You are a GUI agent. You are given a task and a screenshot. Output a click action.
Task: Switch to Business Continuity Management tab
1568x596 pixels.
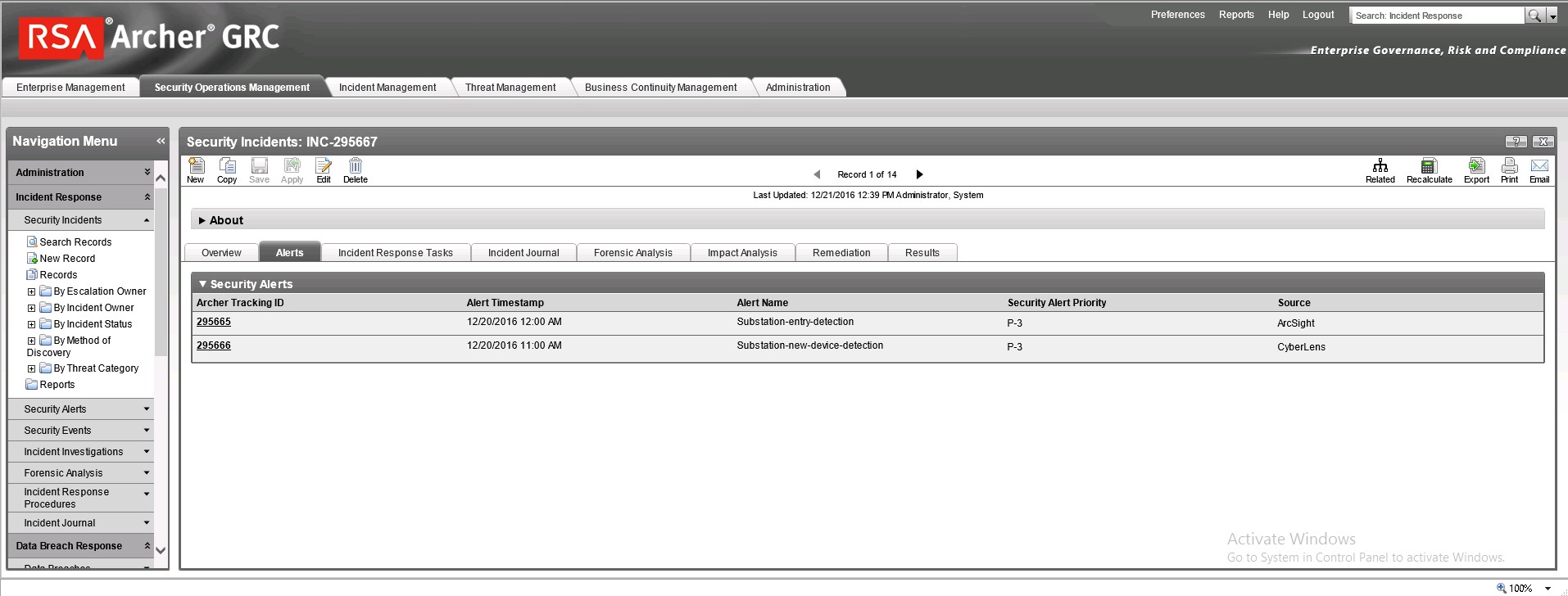click(660, 88)
